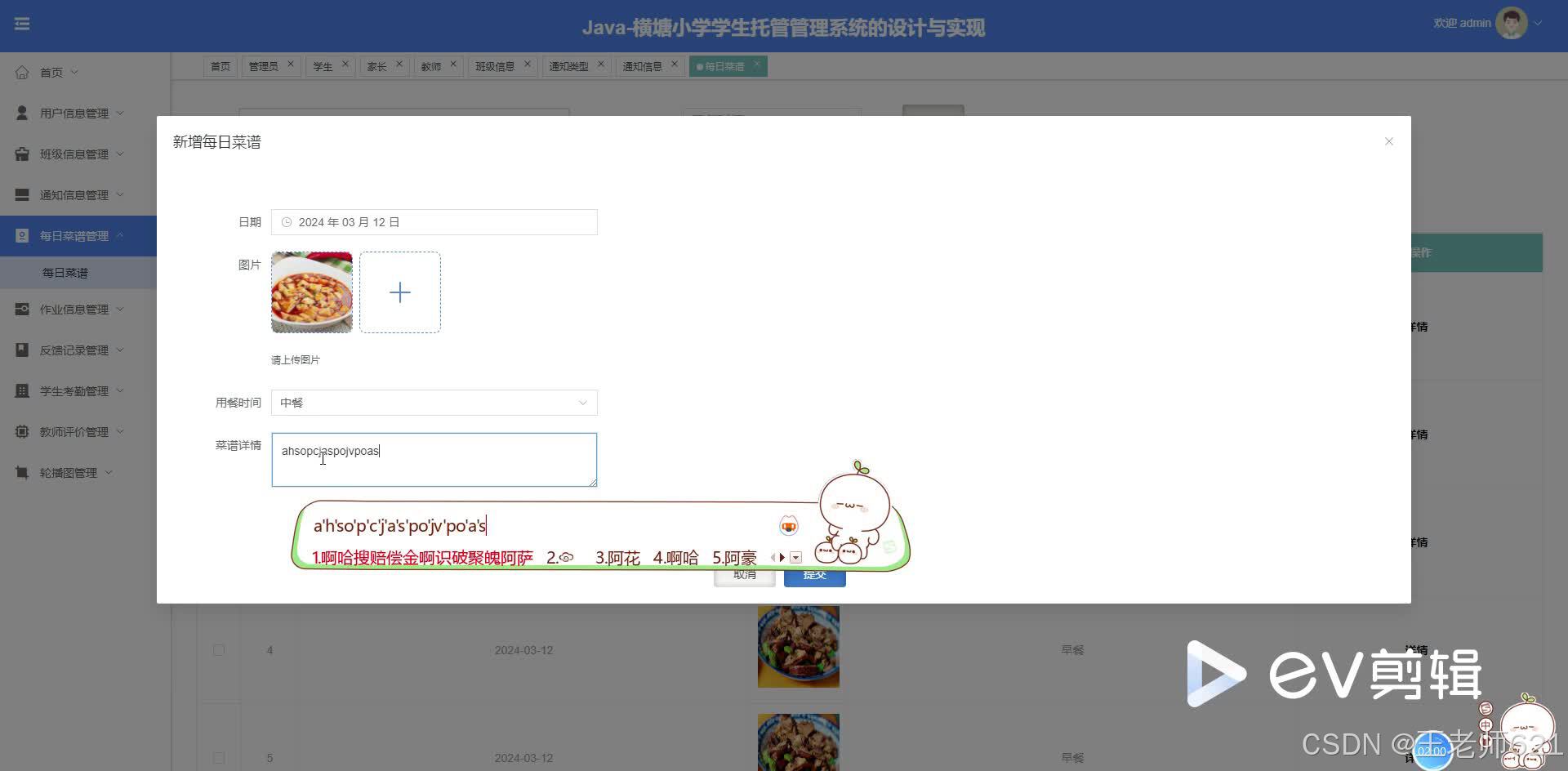Image resolution: width=1568 pixels, height=771 pixels.
Task: Go to next IME candidate page arrow
Action: (782, 558)
